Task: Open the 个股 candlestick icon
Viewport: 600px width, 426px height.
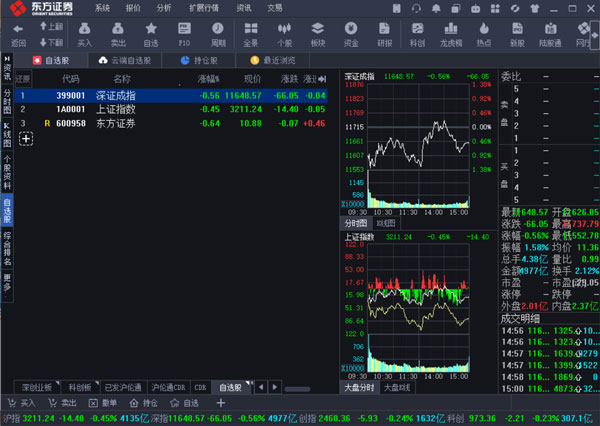Action: (x=284, y=29)
